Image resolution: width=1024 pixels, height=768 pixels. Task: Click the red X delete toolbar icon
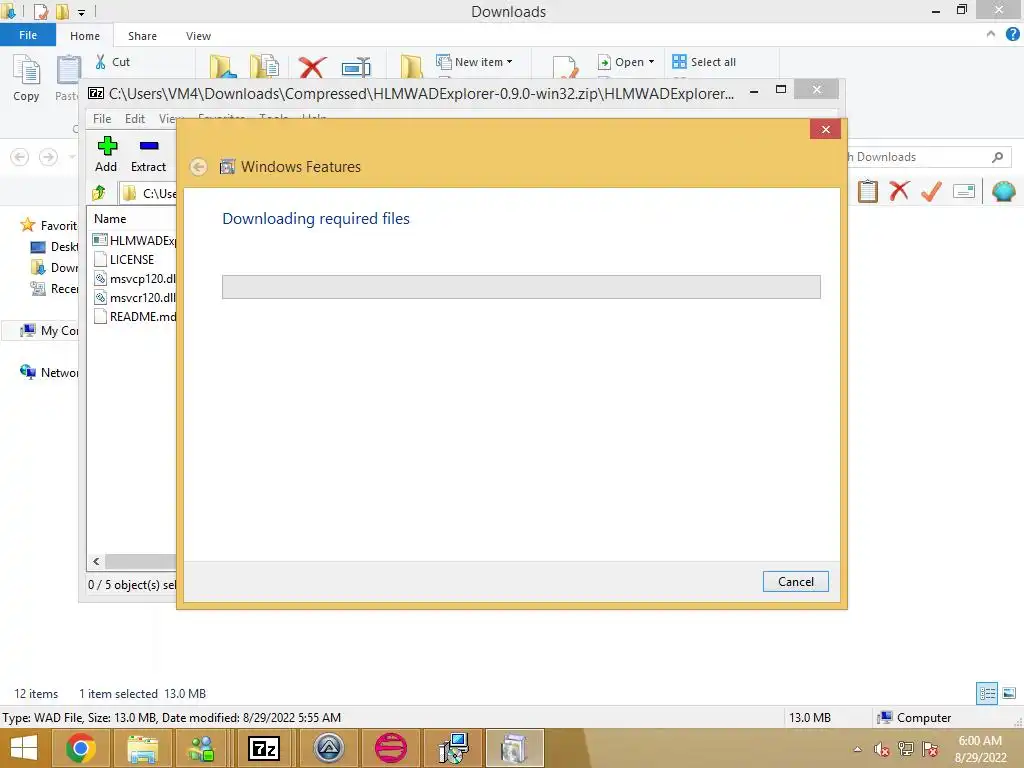pyautogui.click(x=899, y=191)
